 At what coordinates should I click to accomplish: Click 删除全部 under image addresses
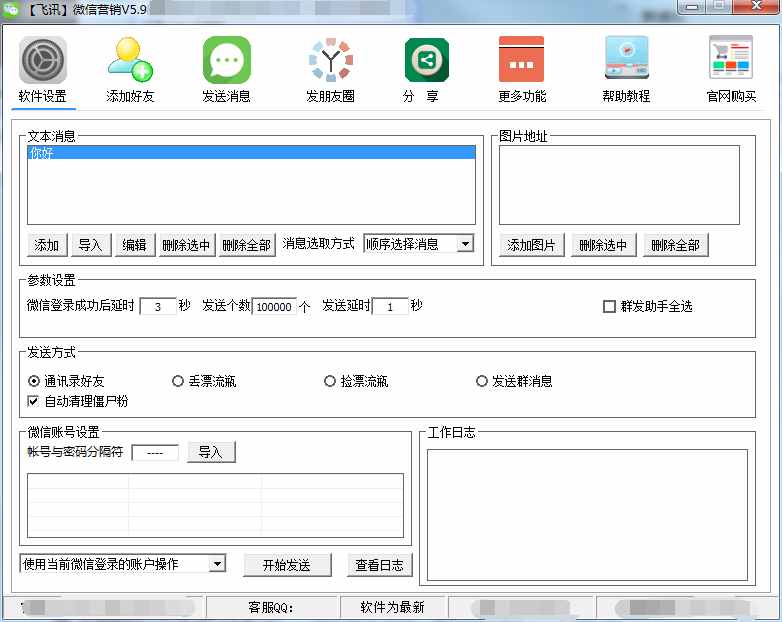(676, 245)
